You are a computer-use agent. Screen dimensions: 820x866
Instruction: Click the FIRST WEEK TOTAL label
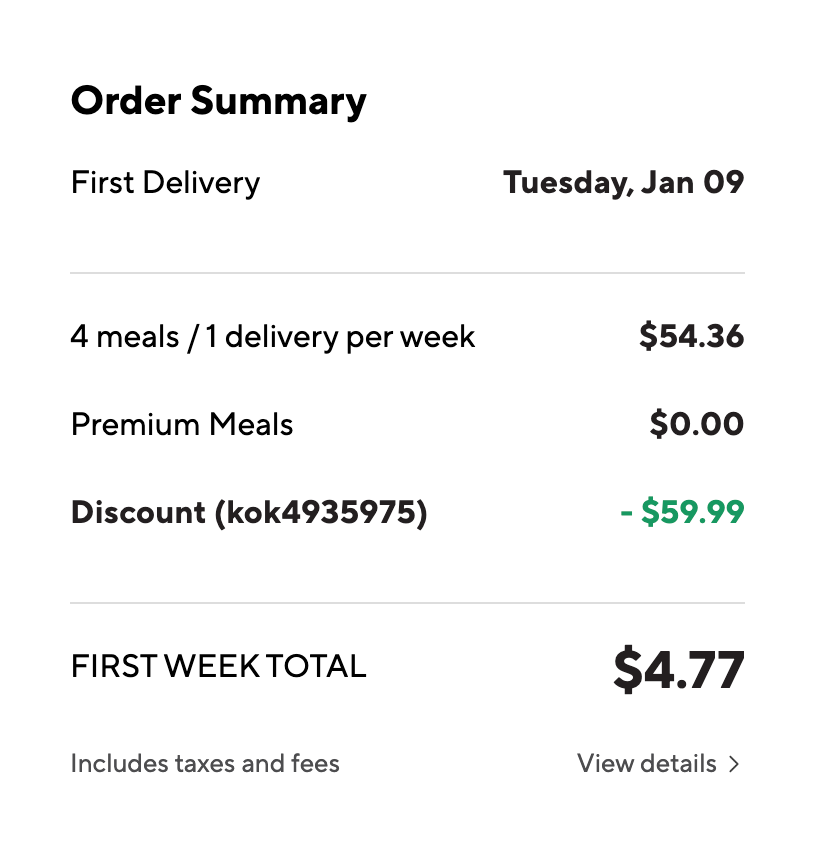[218, 666]
